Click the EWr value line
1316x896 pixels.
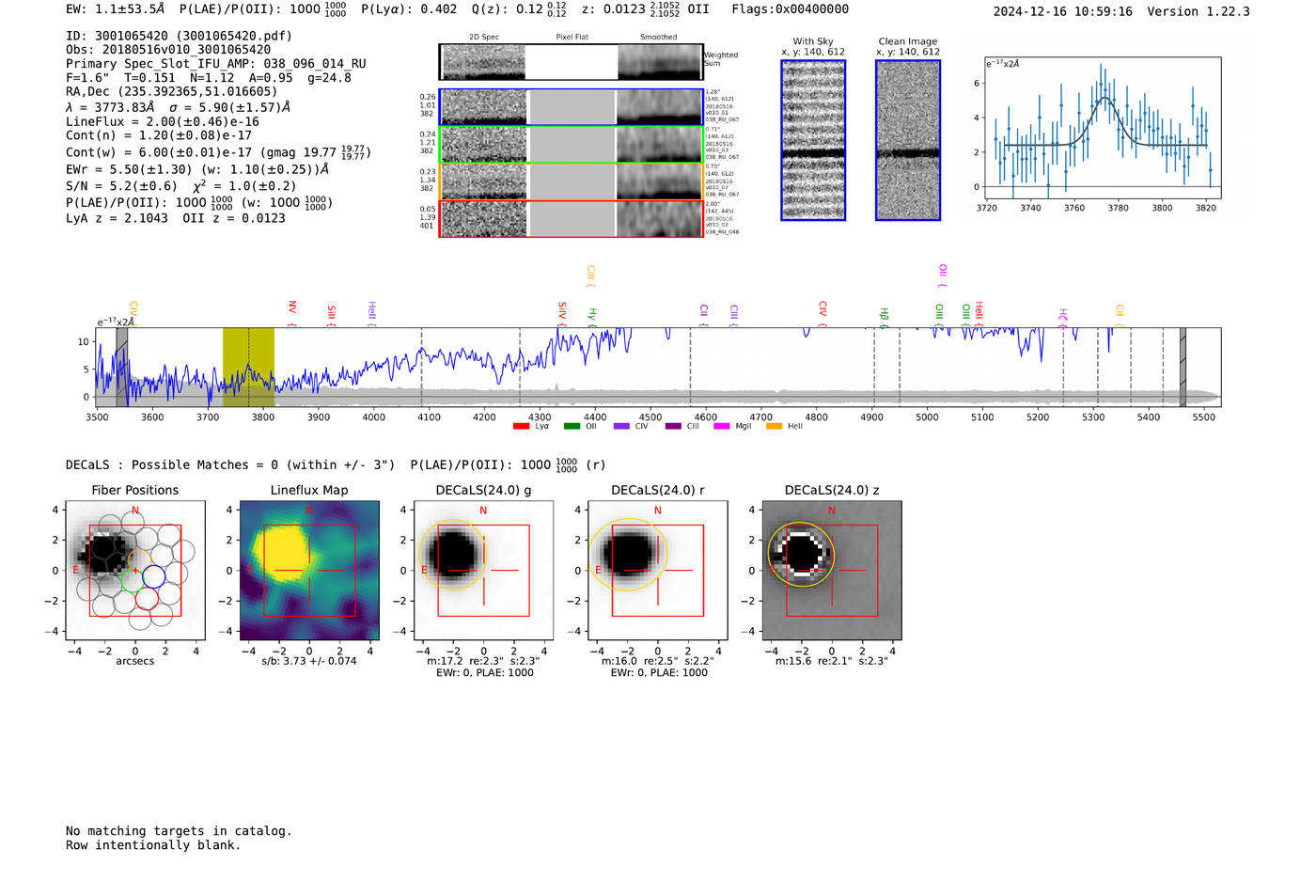click(x=197, y=169)
